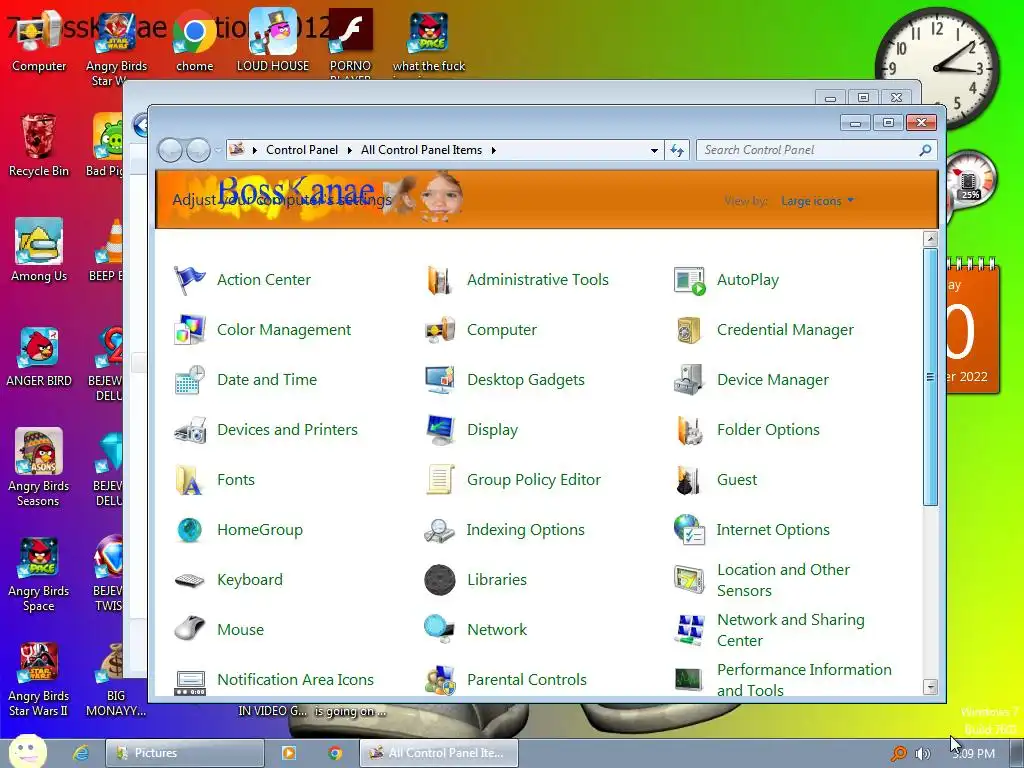
Task: Select the Angry Birds Seasons desktop shortcut
Action: pos(39,467)
